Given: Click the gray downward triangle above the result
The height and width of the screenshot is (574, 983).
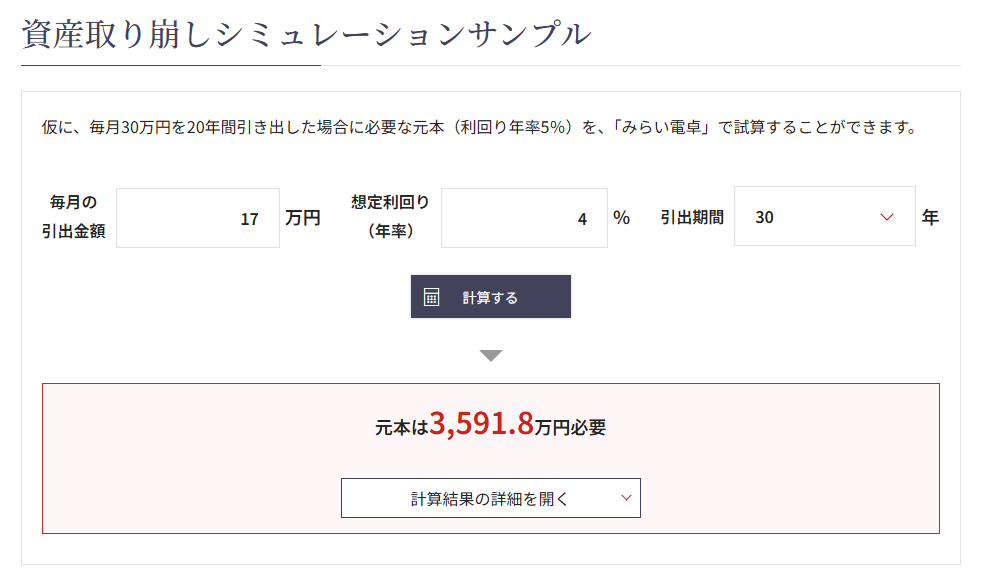Looking at the screenshot, I should (491, 355).
